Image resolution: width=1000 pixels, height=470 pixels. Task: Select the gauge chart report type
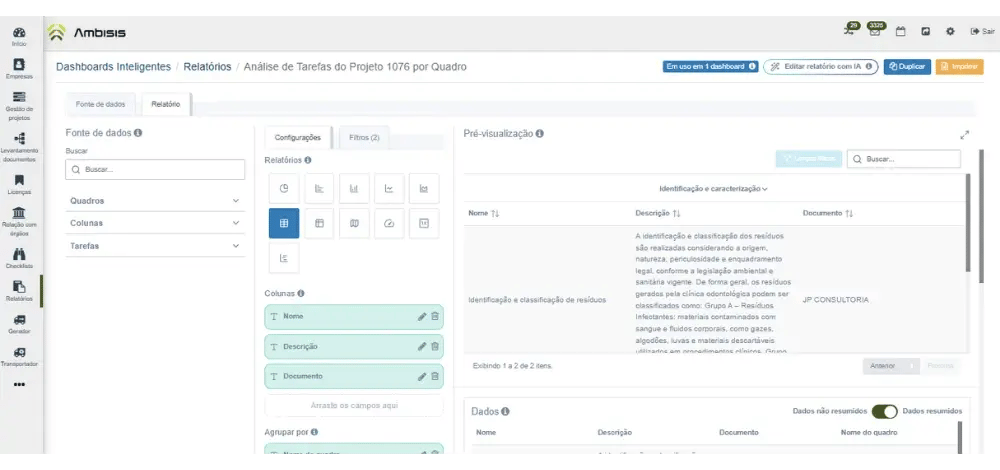click(x=389, y=223)
